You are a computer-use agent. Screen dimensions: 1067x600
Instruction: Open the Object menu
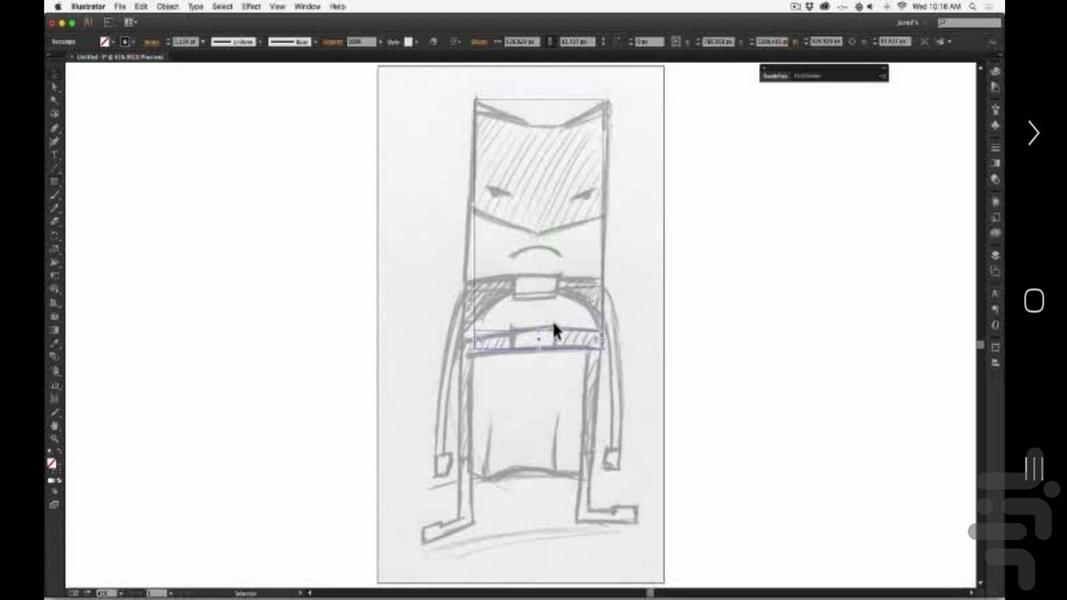click(167, 7)
